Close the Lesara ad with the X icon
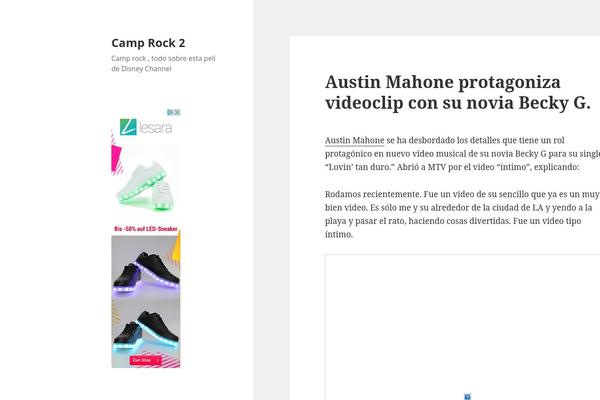This screenshot has height=400, width=600. coord(177,112)
